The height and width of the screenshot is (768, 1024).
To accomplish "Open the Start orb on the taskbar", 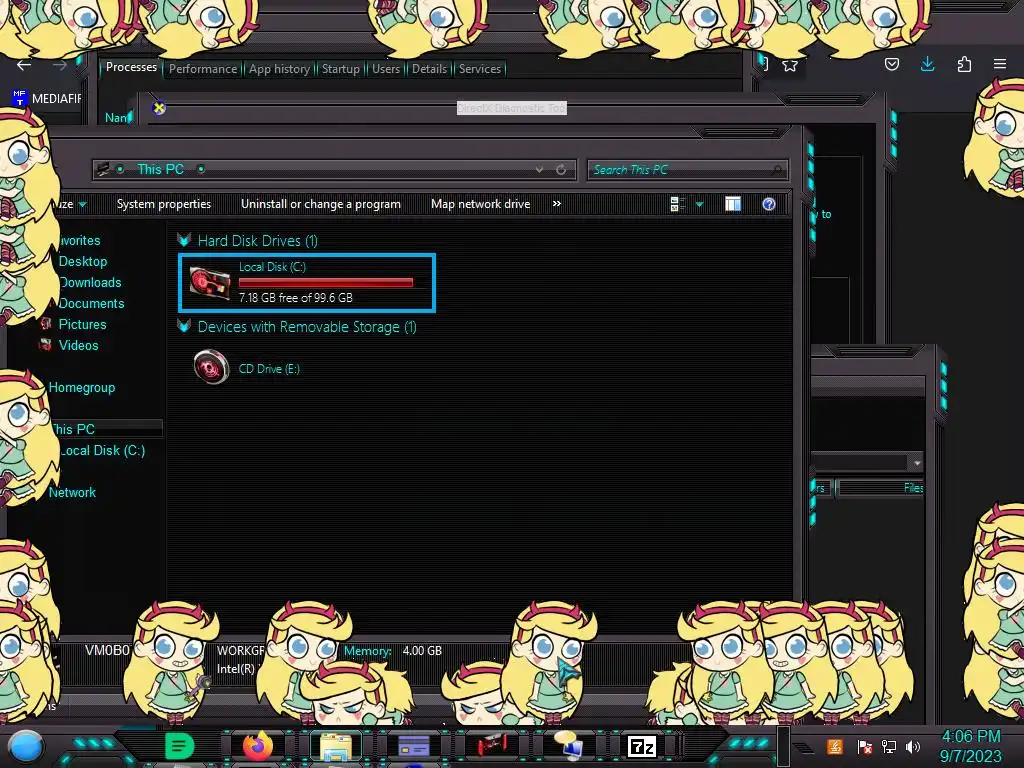I will point(26,746).
